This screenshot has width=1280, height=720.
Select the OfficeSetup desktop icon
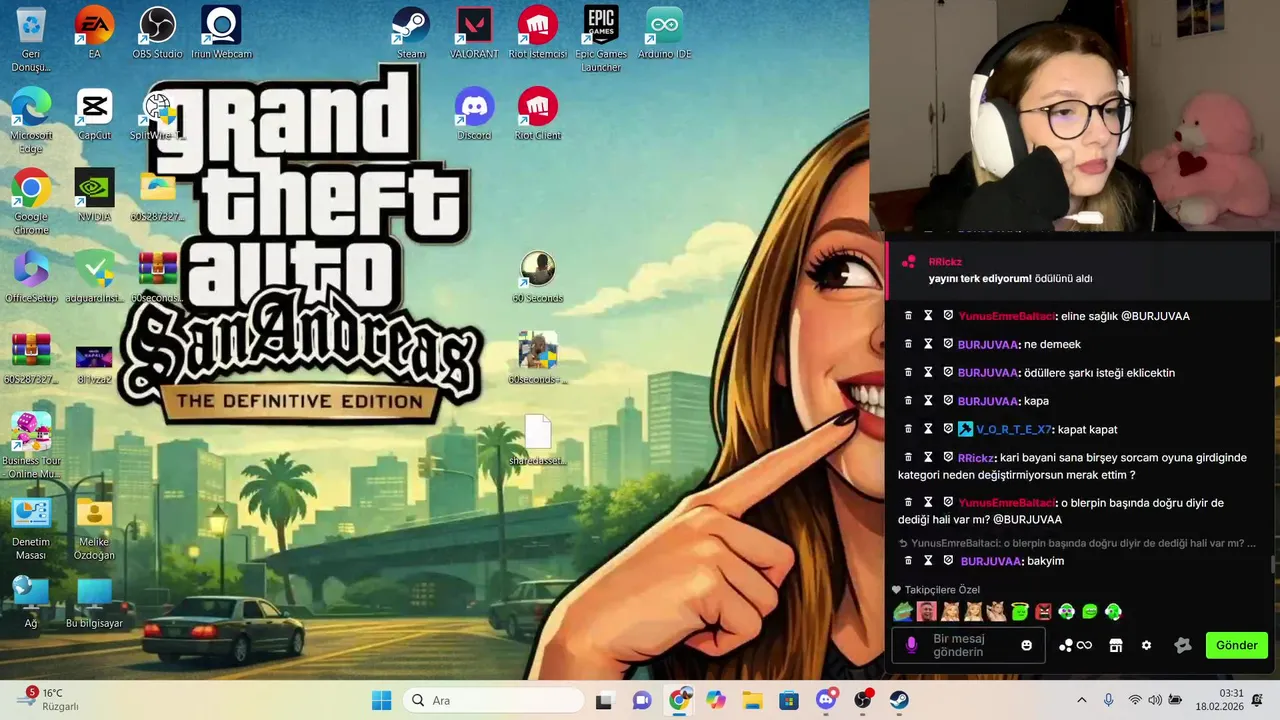pos(31,277)
